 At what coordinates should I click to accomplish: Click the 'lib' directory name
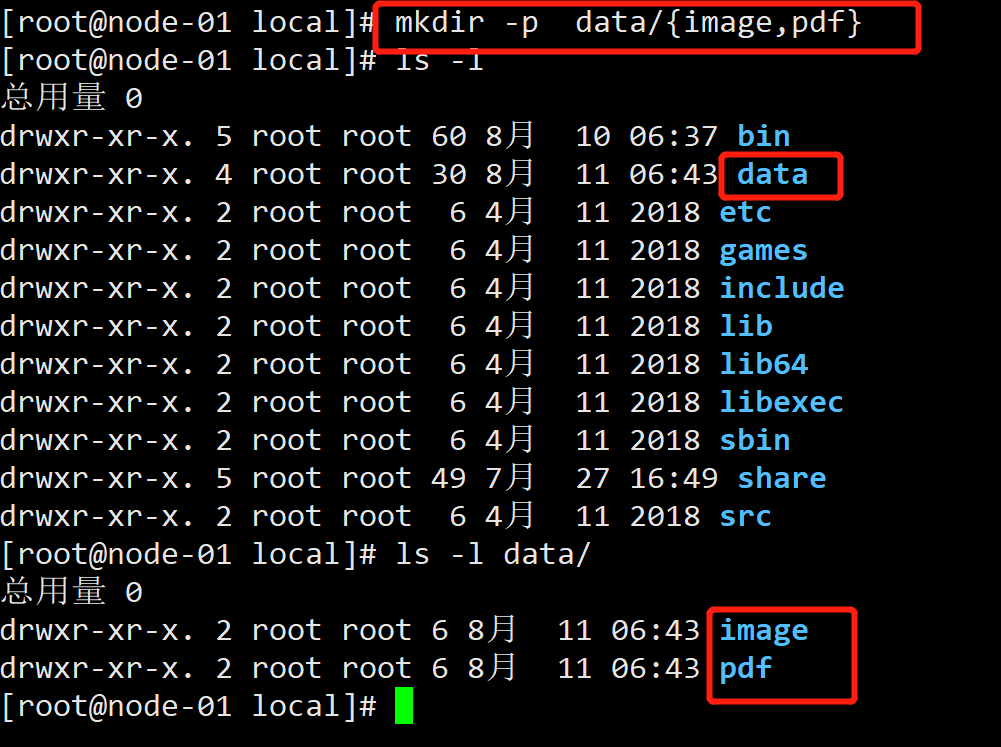tap(746, 326)
